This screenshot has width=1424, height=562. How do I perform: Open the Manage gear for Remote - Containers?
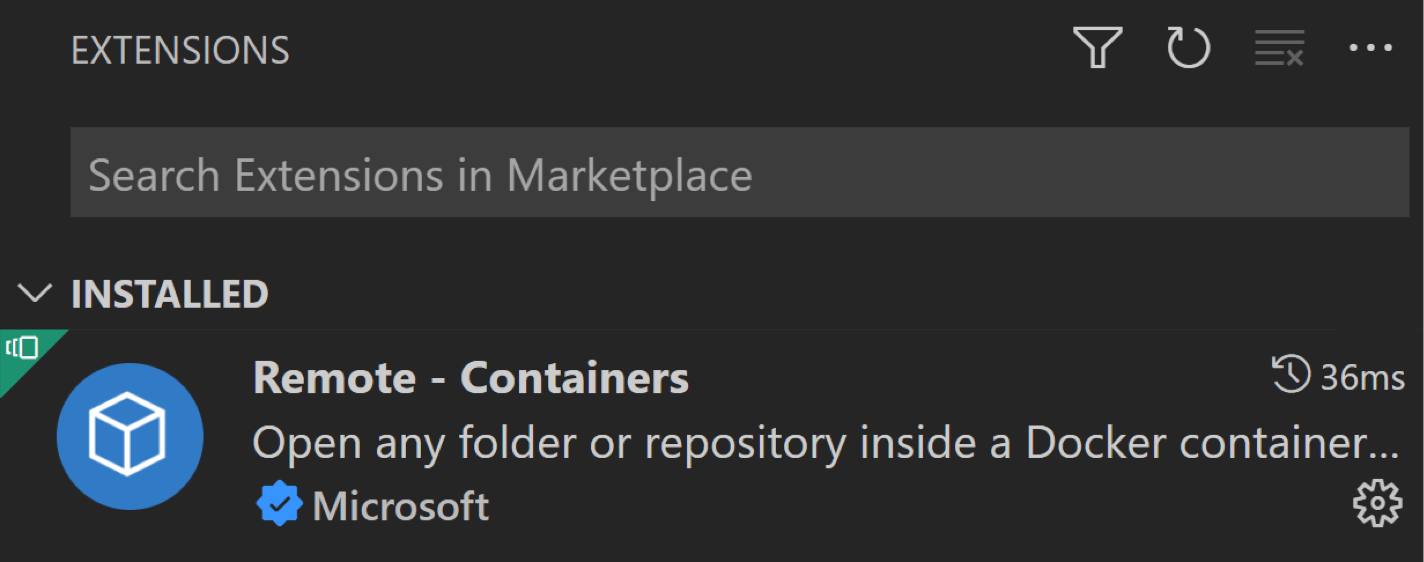pos(1377,503)
